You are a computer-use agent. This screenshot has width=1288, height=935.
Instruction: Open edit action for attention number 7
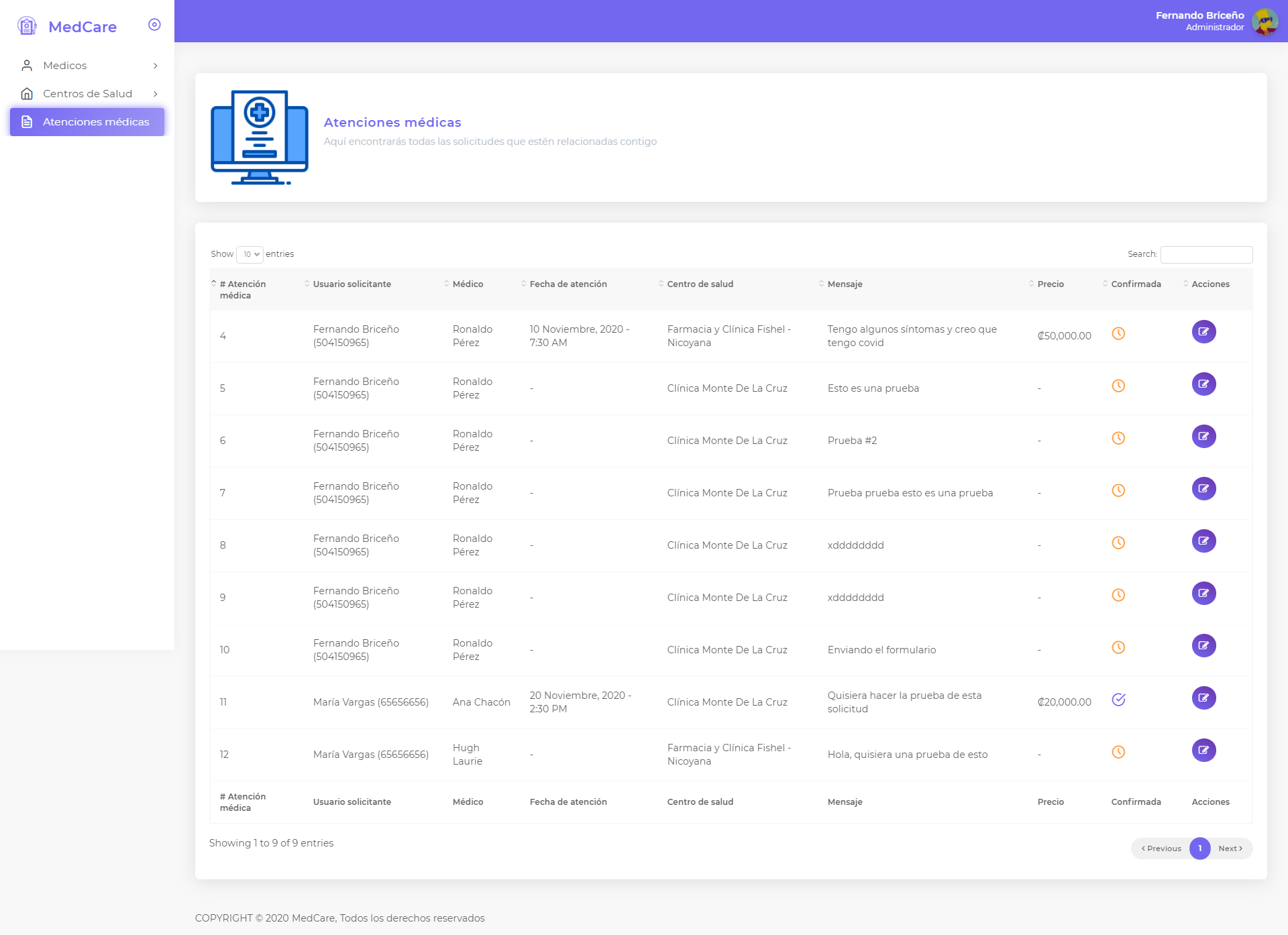coord(1203,489)
